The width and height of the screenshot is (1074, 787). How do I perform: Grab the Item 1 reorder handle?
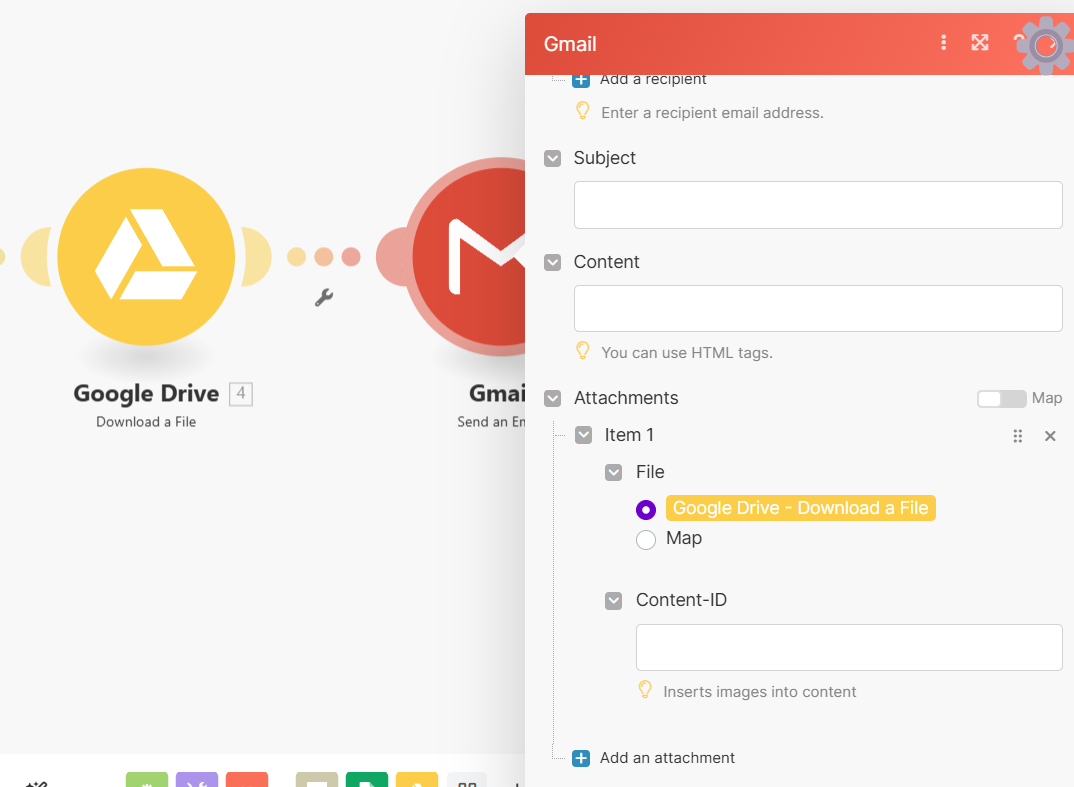coord(1018,436)
